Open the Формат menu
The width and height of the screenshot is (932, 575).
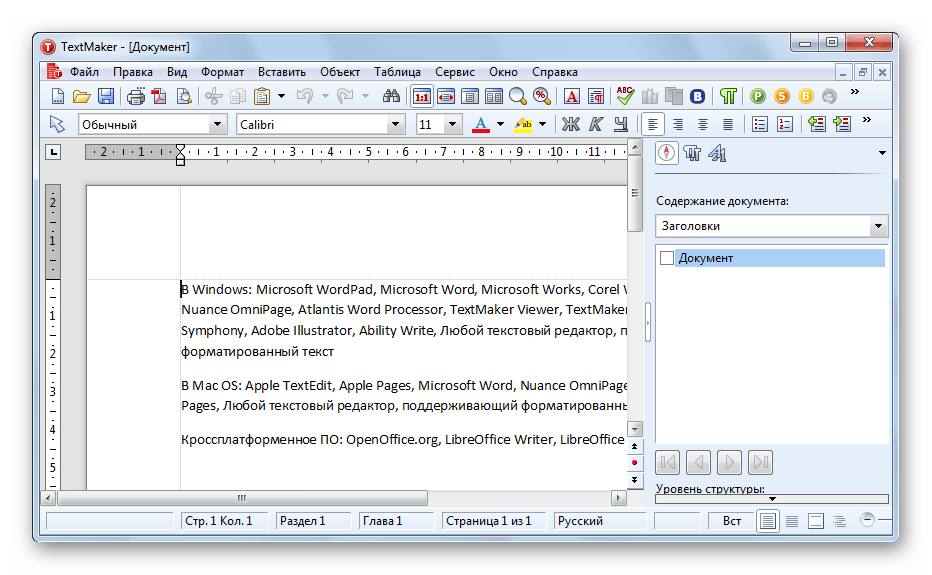(222, 72)
